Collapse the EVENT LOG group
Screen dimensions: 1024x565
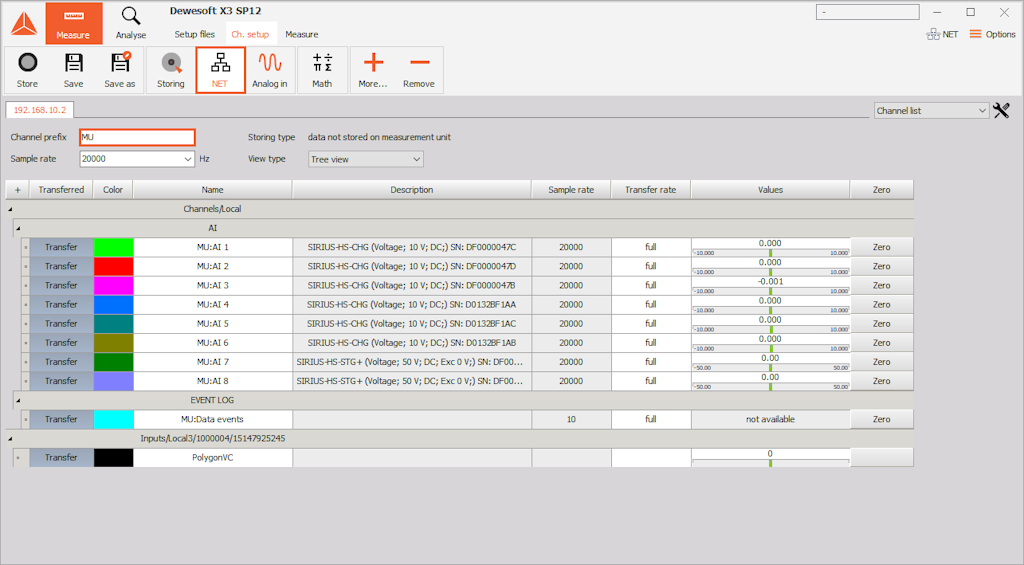click(18, 400)
